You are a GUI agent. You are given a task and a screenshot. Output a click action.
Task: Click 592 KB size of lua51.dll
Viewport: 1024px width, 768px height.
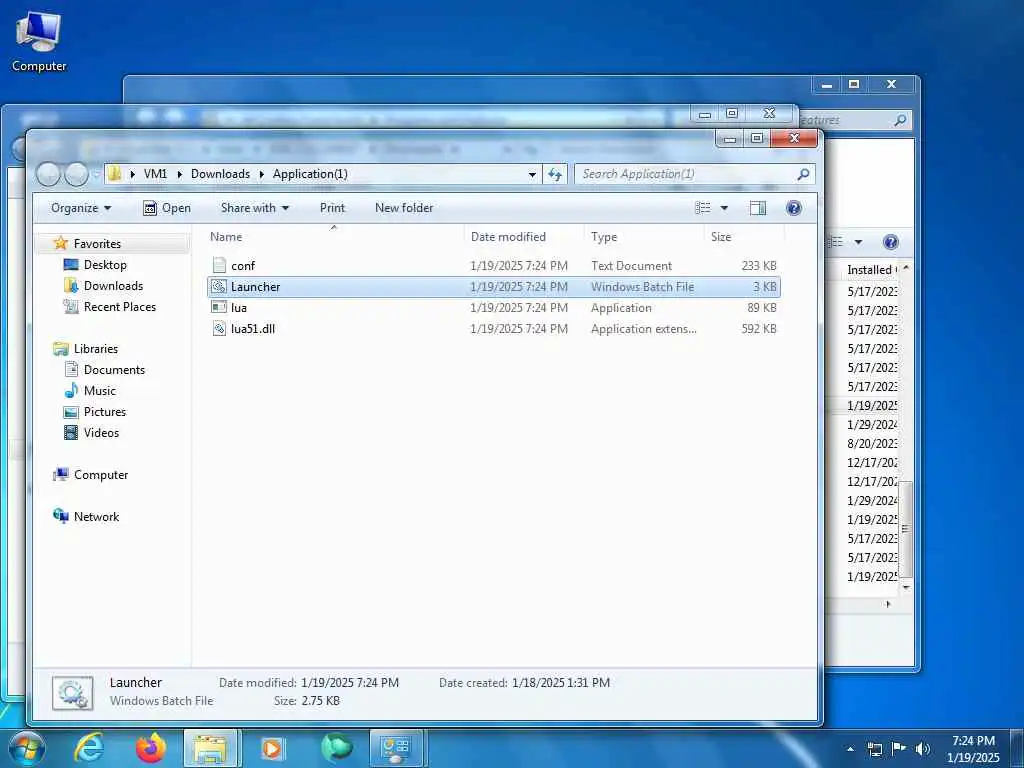point(759,328)
